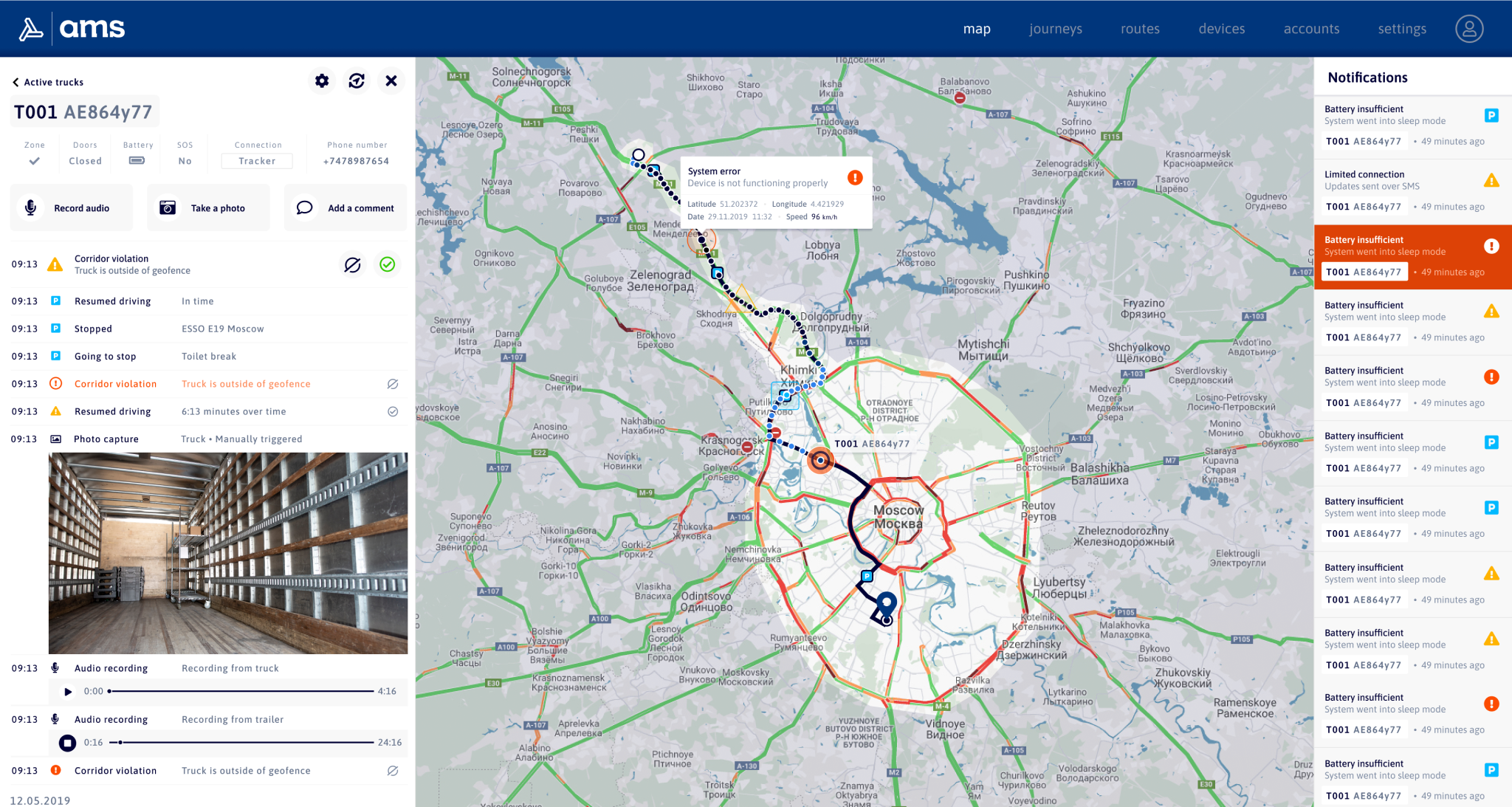Click the T001 truck position marker on map

click(x=820, y=461)
